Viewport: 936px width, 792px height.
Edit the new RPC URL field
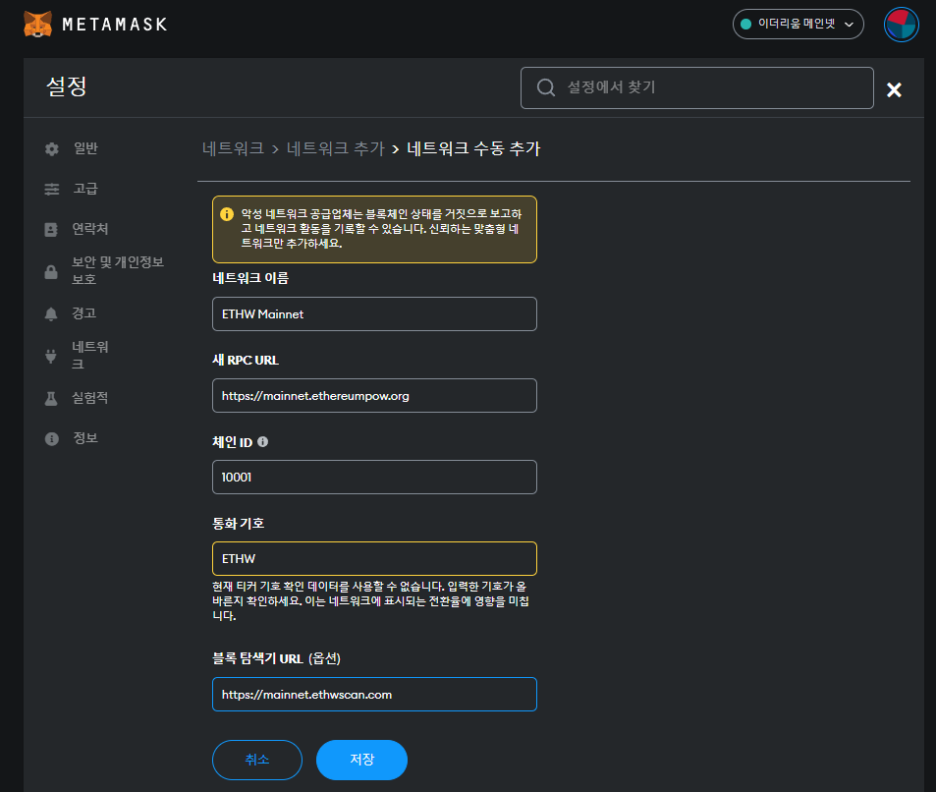(374, 396)
